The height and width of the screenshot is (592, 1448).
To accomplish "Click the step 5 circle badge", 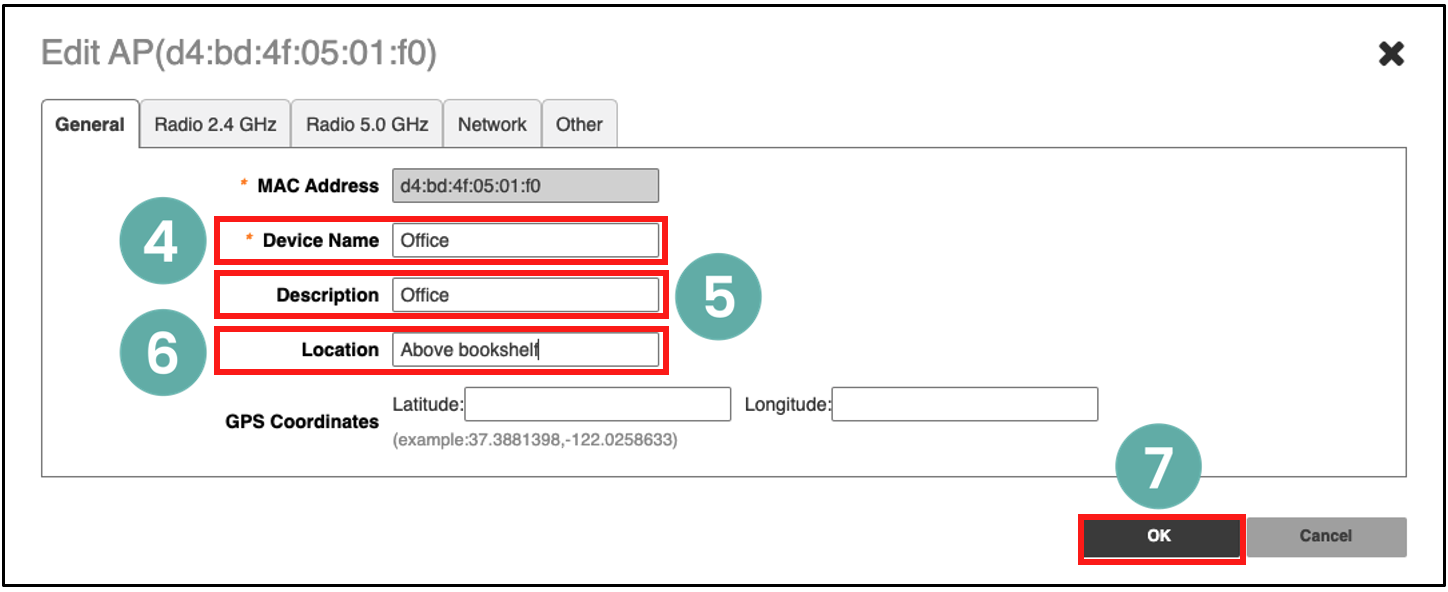I will [x=718, y=299].
